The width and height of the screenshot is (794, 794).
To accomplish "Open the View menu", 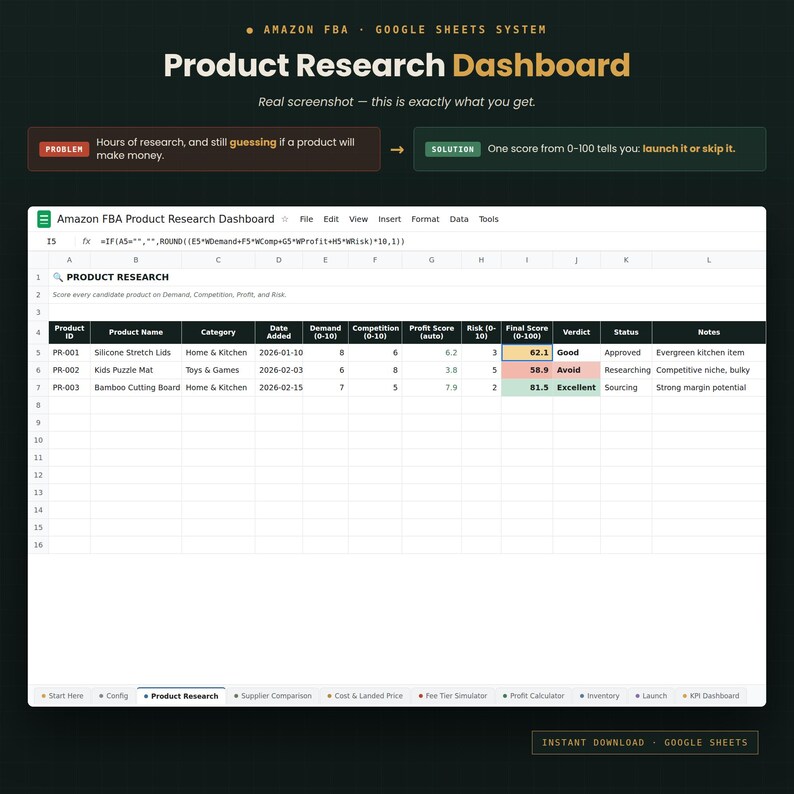I will click(x=359, y=219).
